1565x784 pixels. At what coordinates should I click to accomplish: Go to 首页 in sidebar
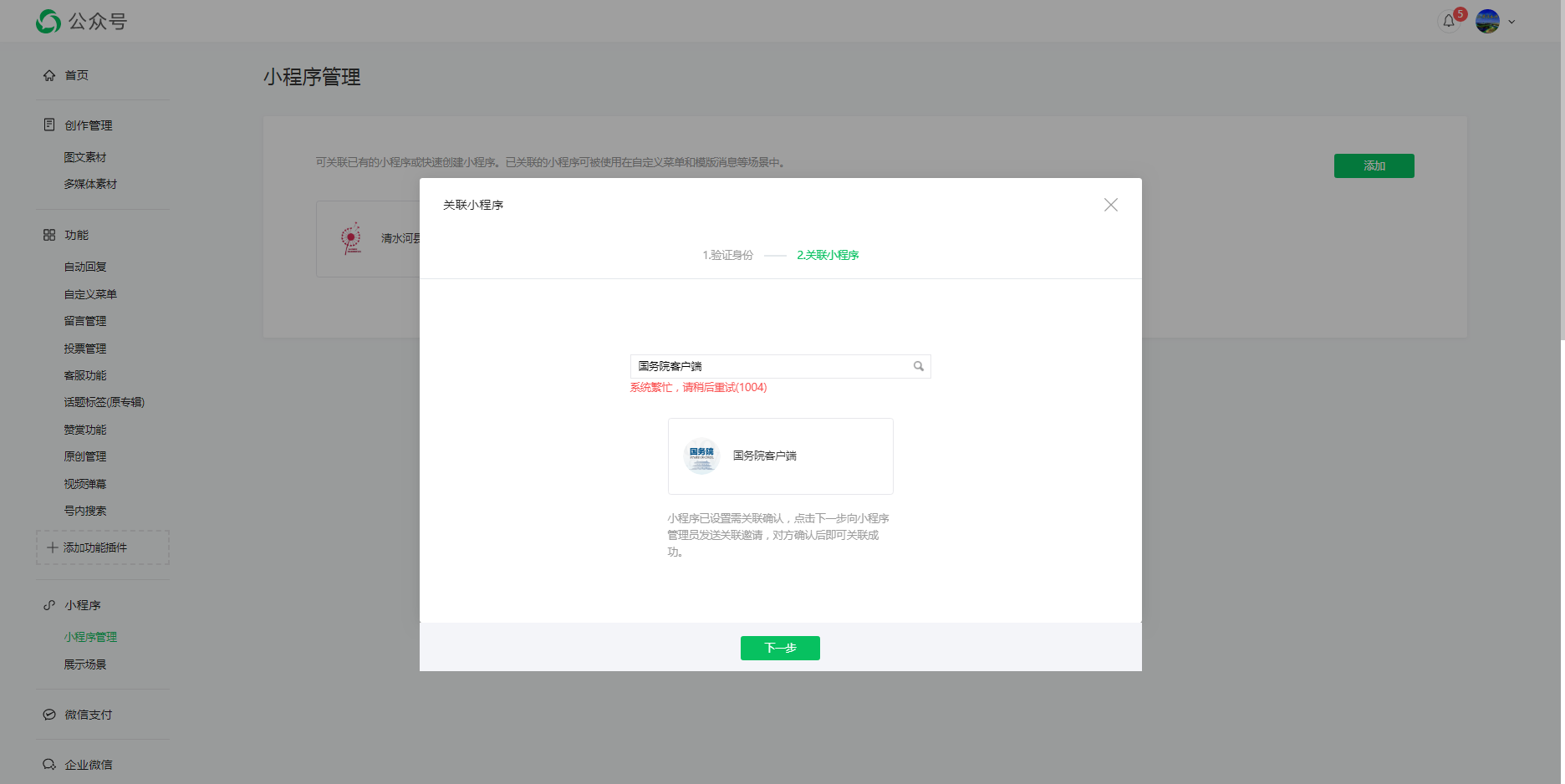(x=77, y=75)
